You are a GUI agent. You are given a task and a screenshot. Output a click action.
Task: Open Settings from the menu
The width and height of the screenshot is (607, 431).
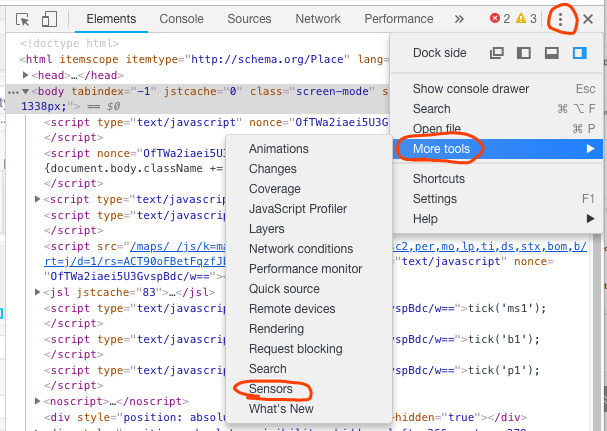click(498, 199)
